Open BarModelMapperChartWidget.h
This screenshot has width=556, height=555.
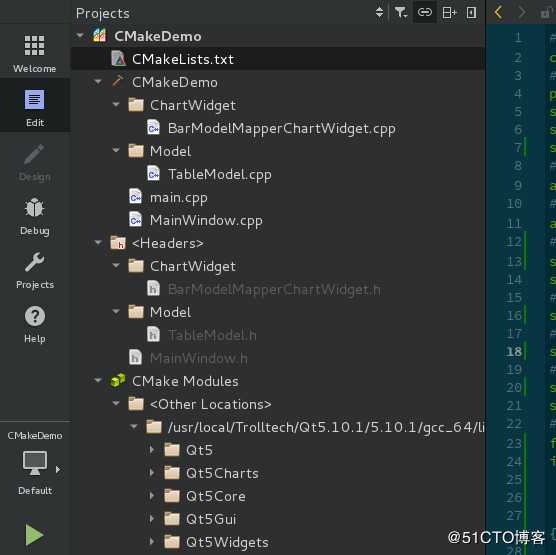click(274, 289)
